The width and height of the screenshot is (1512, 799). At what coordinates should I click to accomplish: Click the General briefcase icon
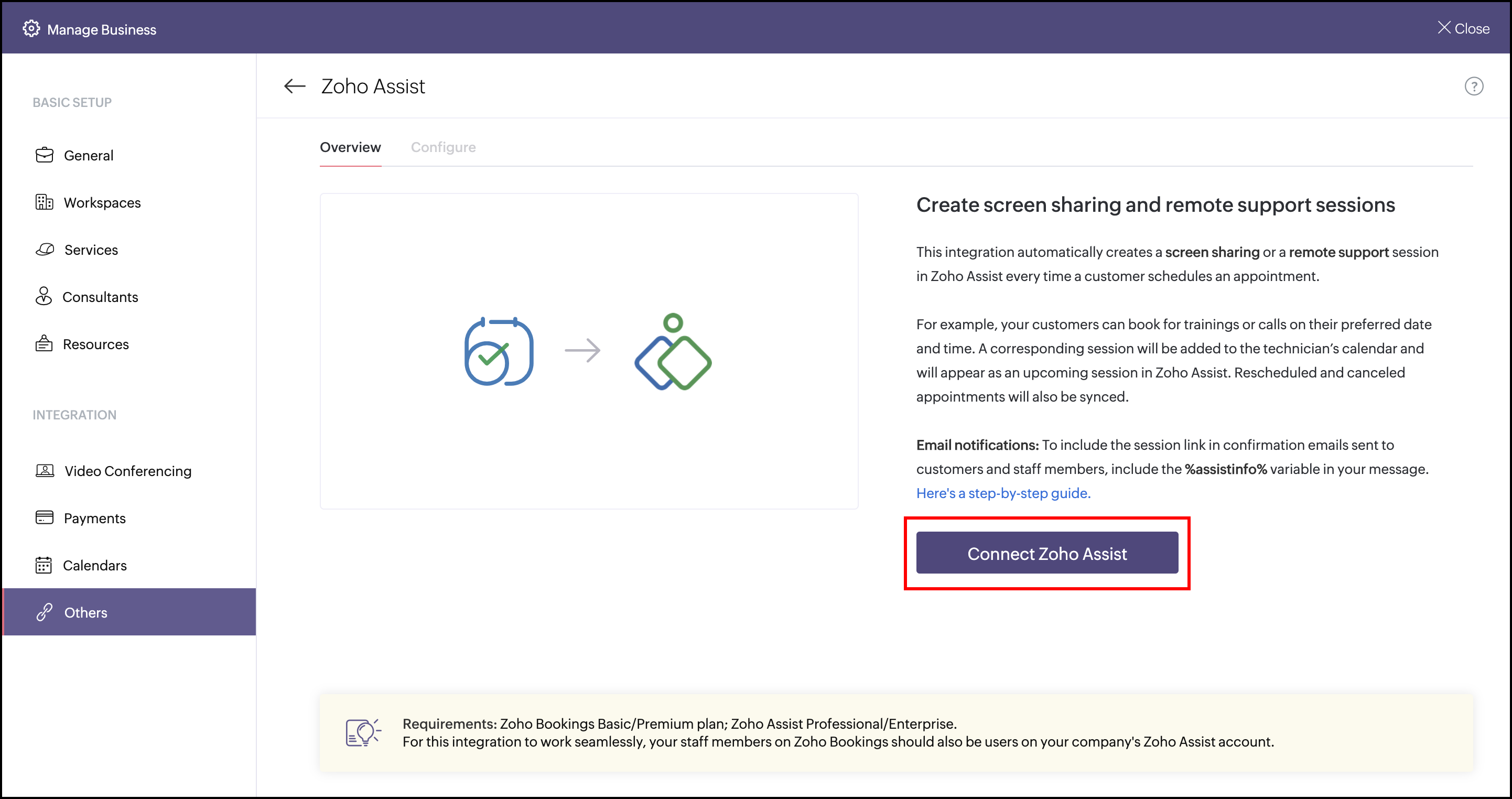tap(44, 155)
